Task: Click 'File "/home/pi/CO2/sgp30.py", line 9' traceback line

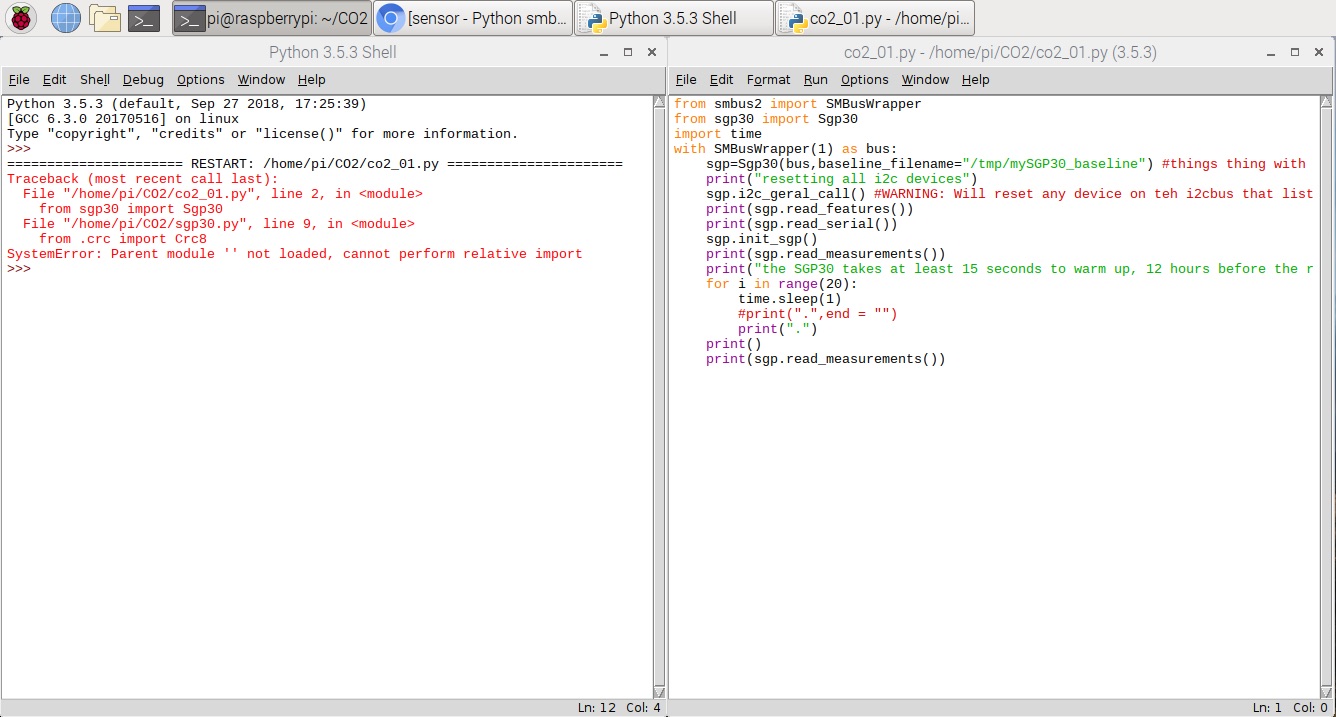Action: [219, 224]
